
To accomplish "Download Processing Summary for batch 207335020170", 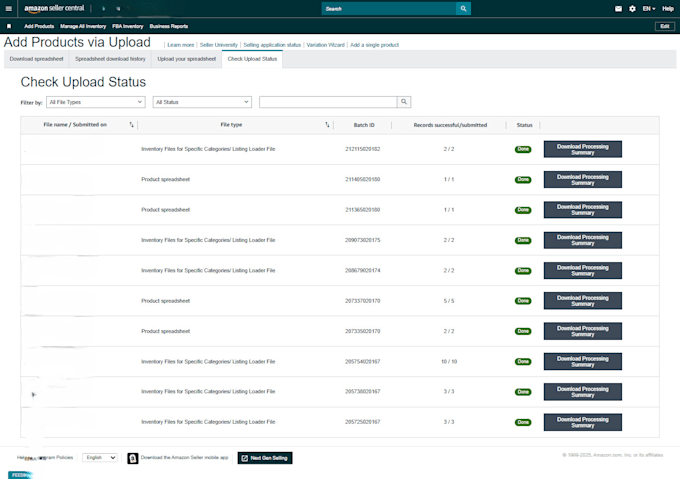I will [x=582, y=331].
